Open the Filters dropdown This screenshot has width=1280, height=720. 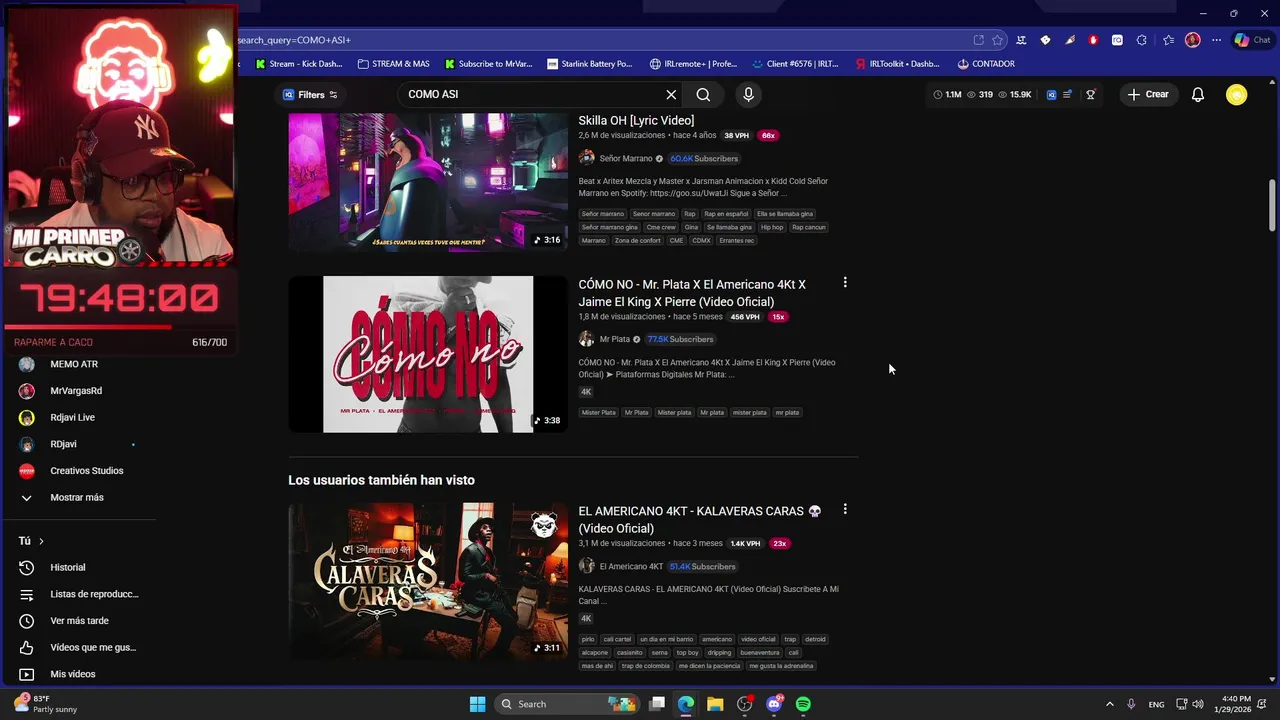click(x=310, y=94)
